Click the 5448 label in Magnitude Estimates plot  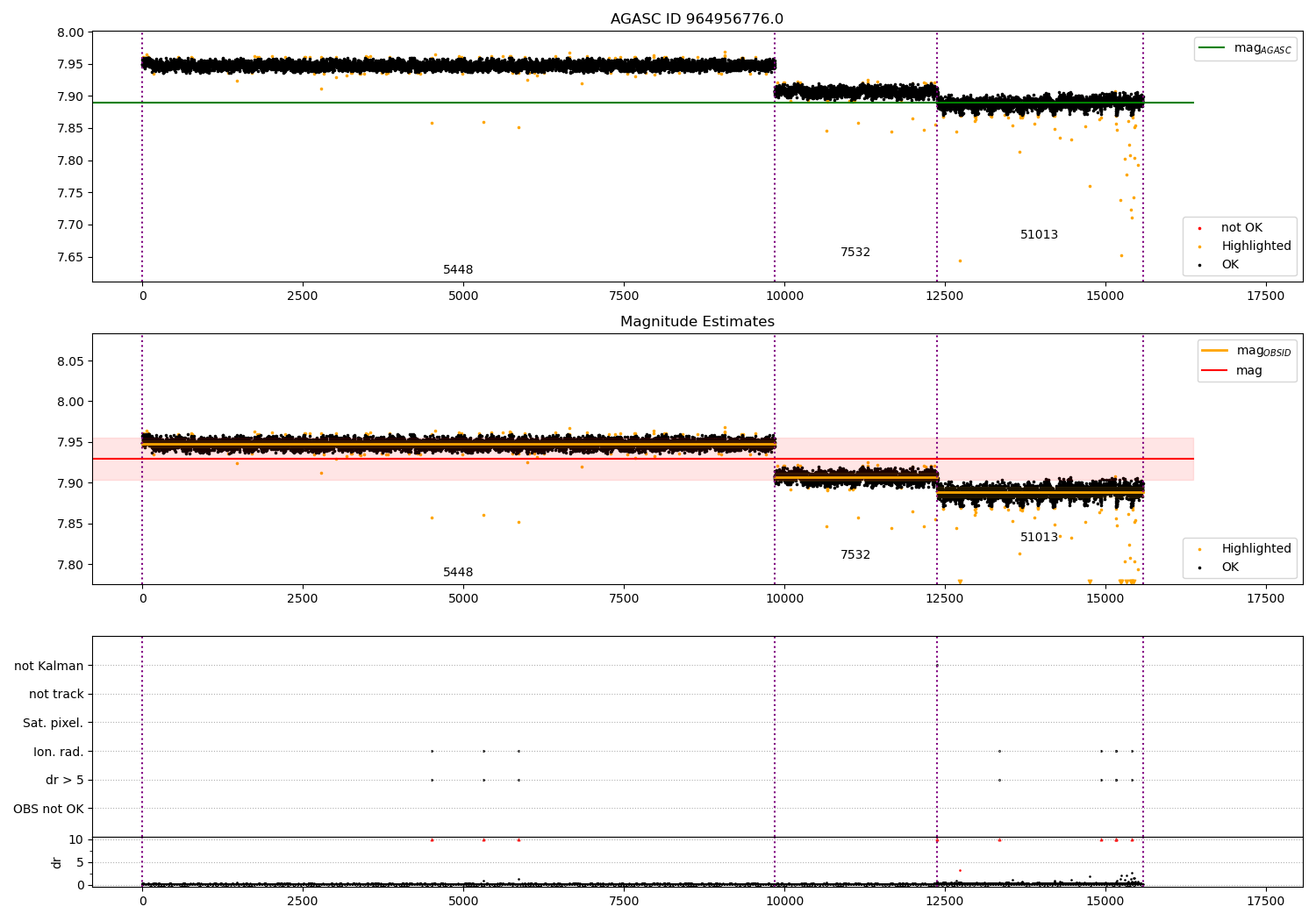click(x=458, y=572)
